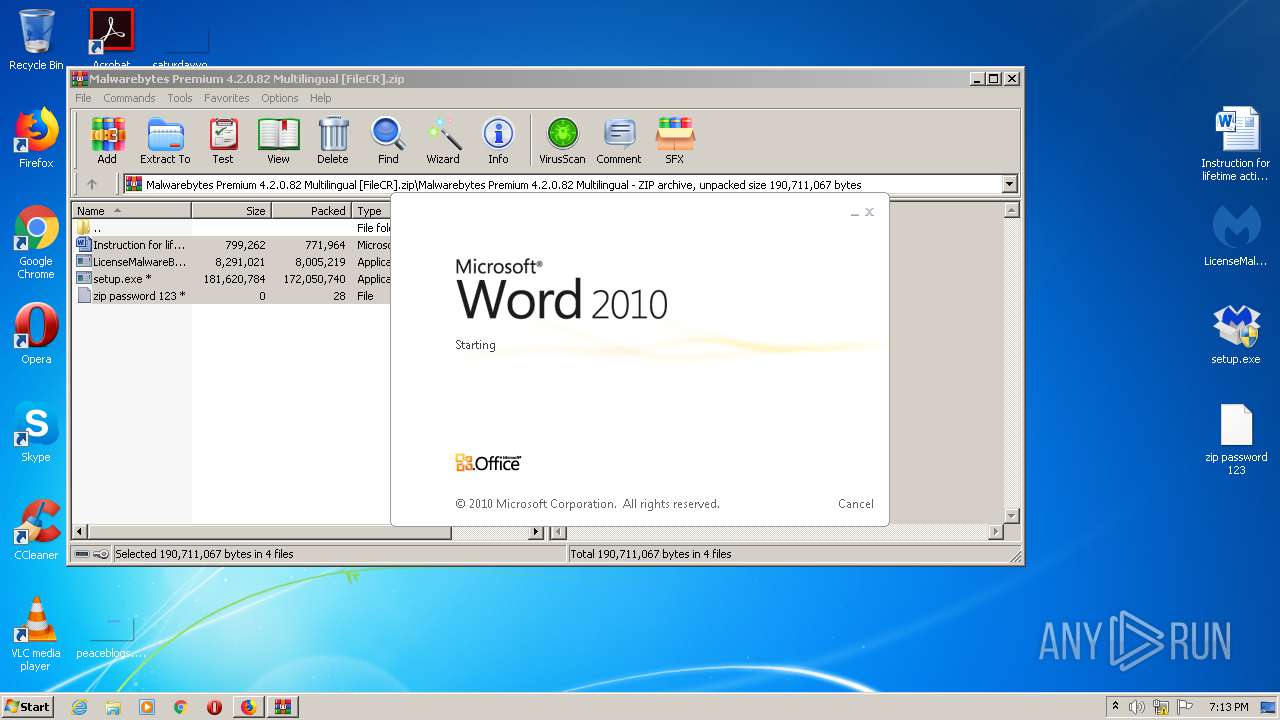Image resolution: width=1280 pixels, height=720 pixels.
Task: Select the Extract To toolbar icon
Action: [x=165, y=140]
